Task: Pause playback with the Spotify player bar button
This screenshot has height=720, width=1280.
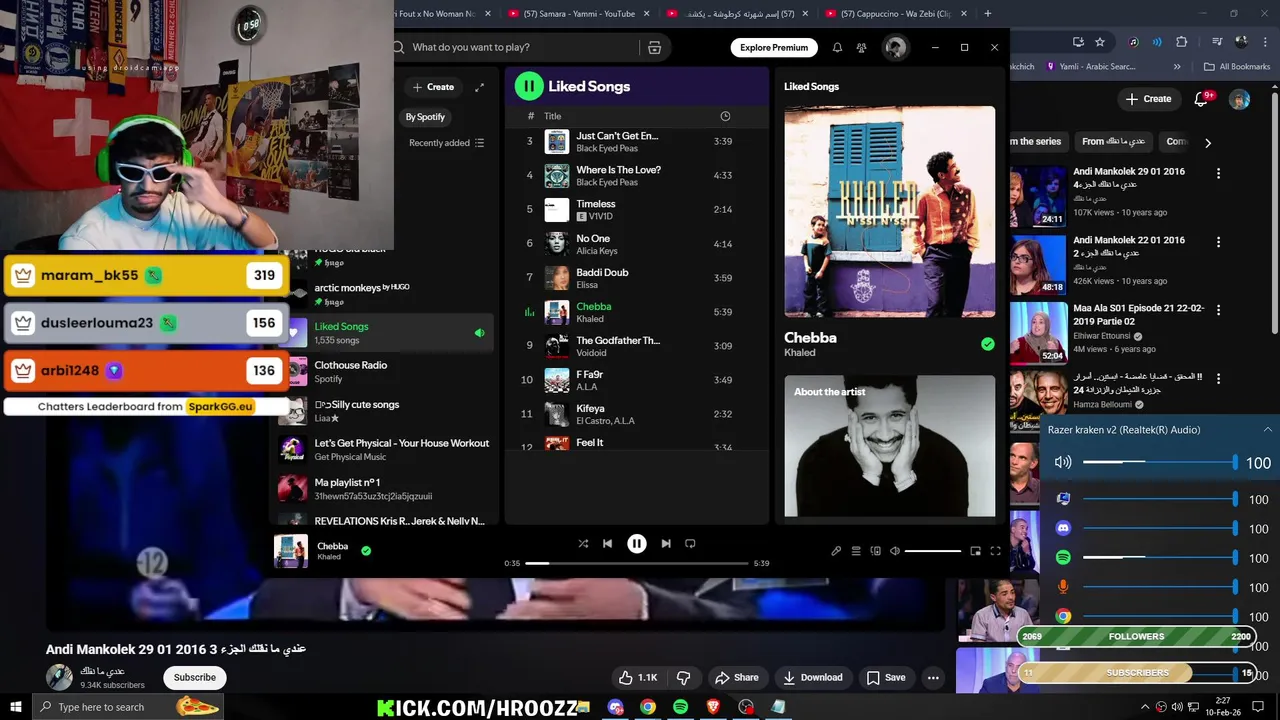Action: pyautogui.click(x=636, y=544)
